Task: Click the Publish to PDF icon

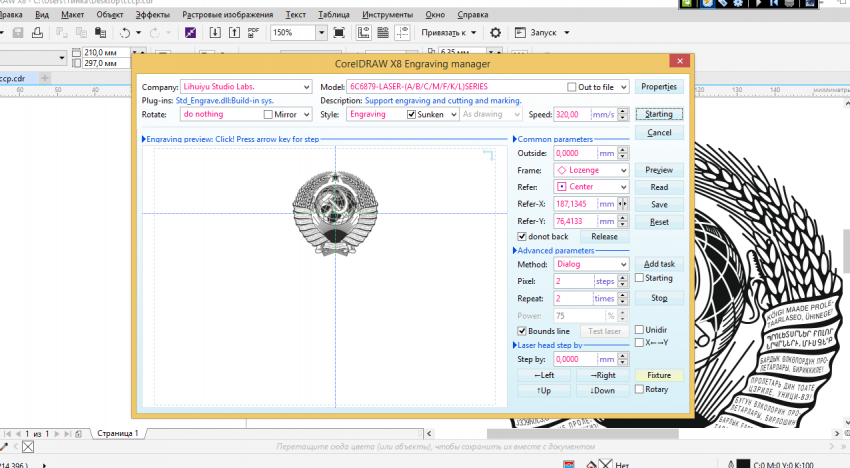Action: (255, 33)
